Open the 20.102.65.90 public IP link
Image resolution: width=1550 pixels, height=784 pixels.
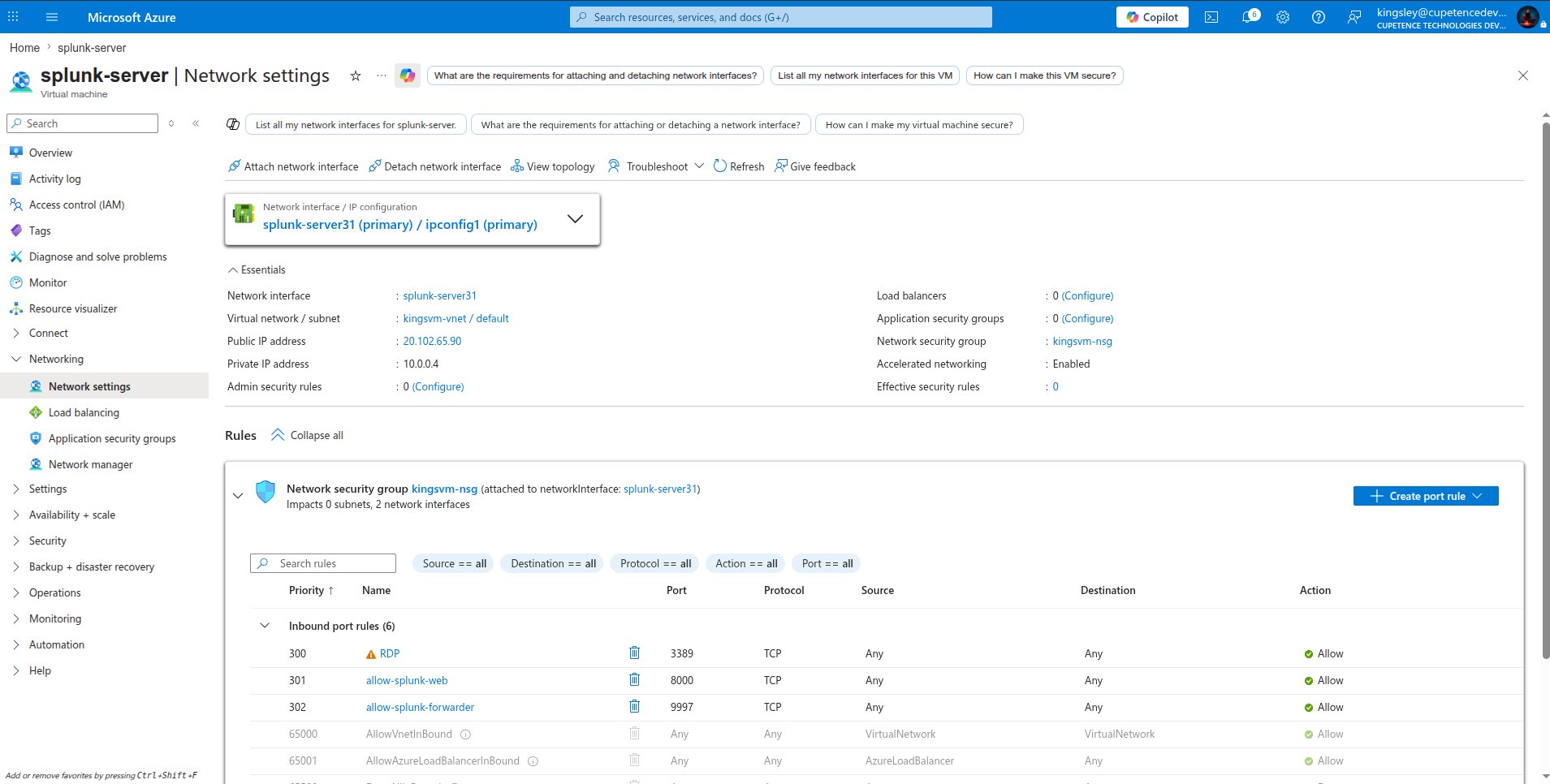click(x=432, y=341)
